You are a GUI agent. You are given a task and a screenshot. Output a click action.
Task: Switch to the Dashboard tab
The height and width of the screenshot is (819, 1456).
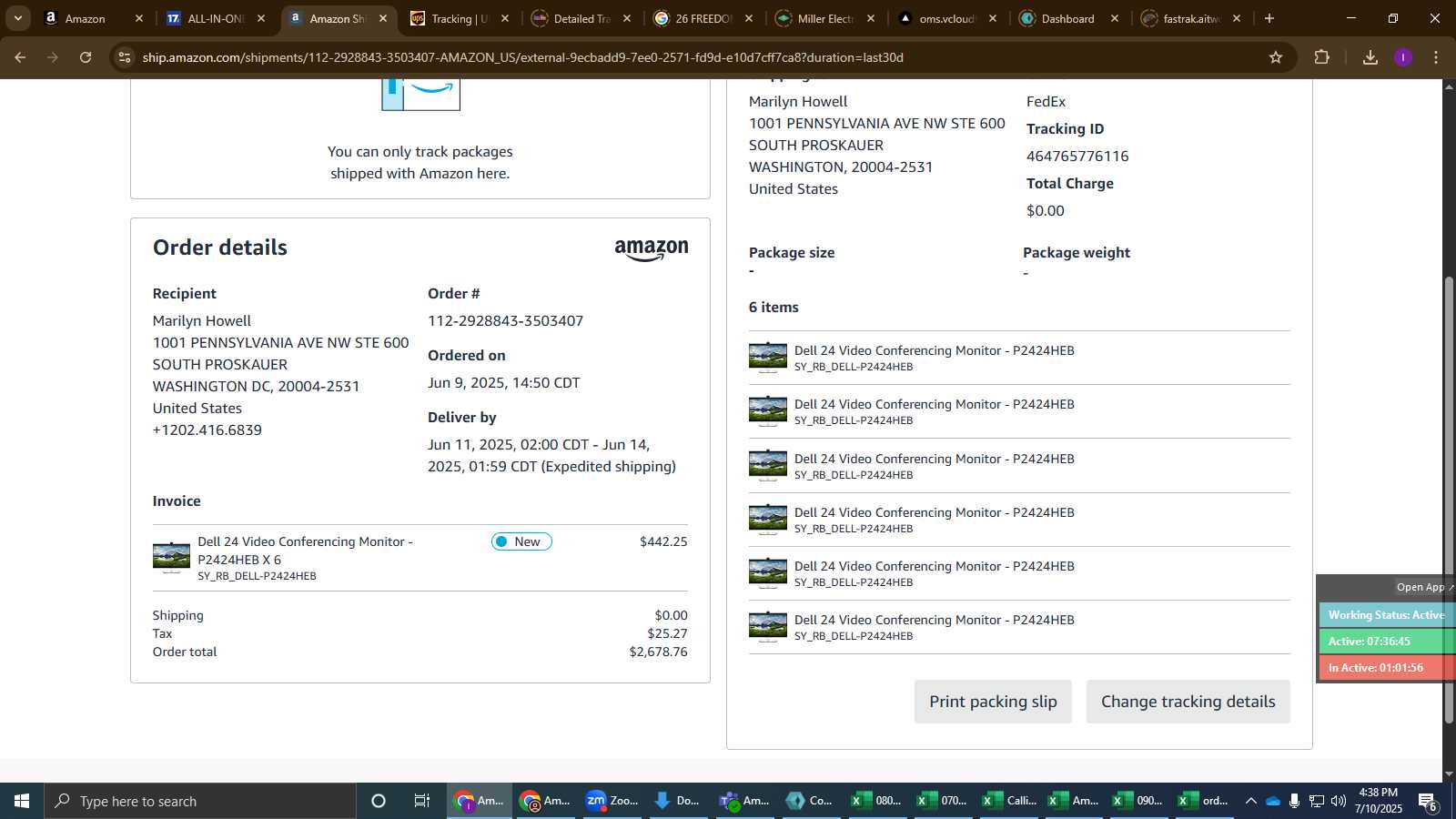coord(1068,18)
